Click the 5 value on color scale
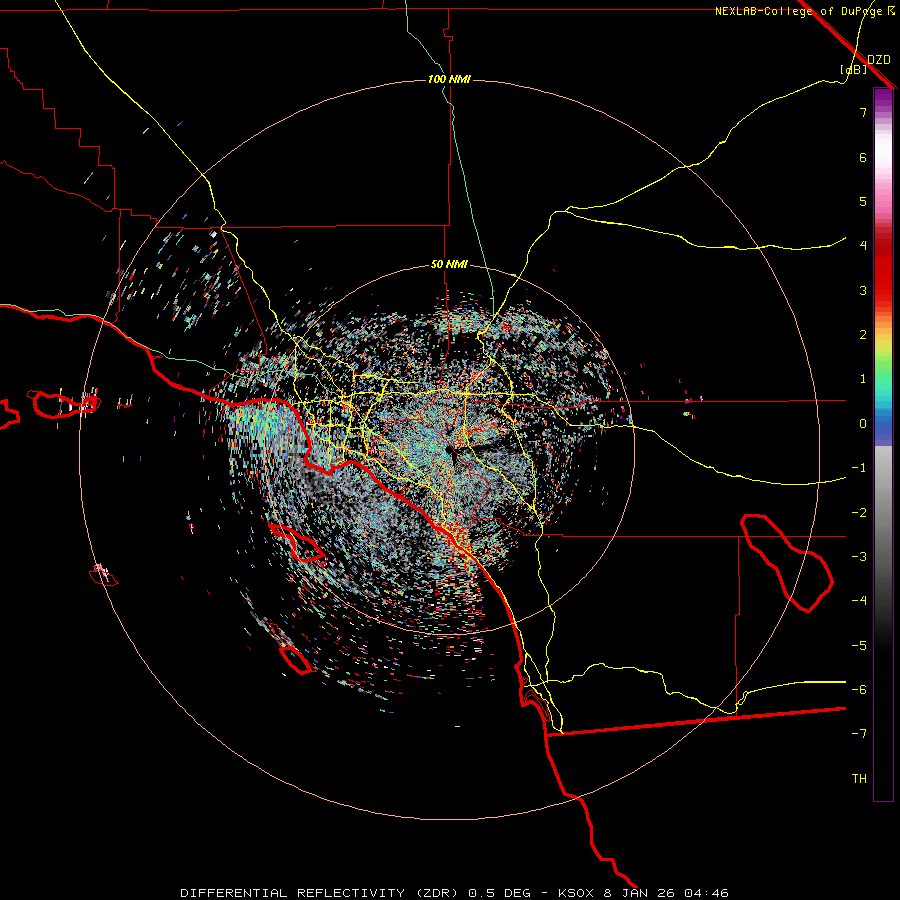Screen dimensions: 900x900 tap(863, 201)
